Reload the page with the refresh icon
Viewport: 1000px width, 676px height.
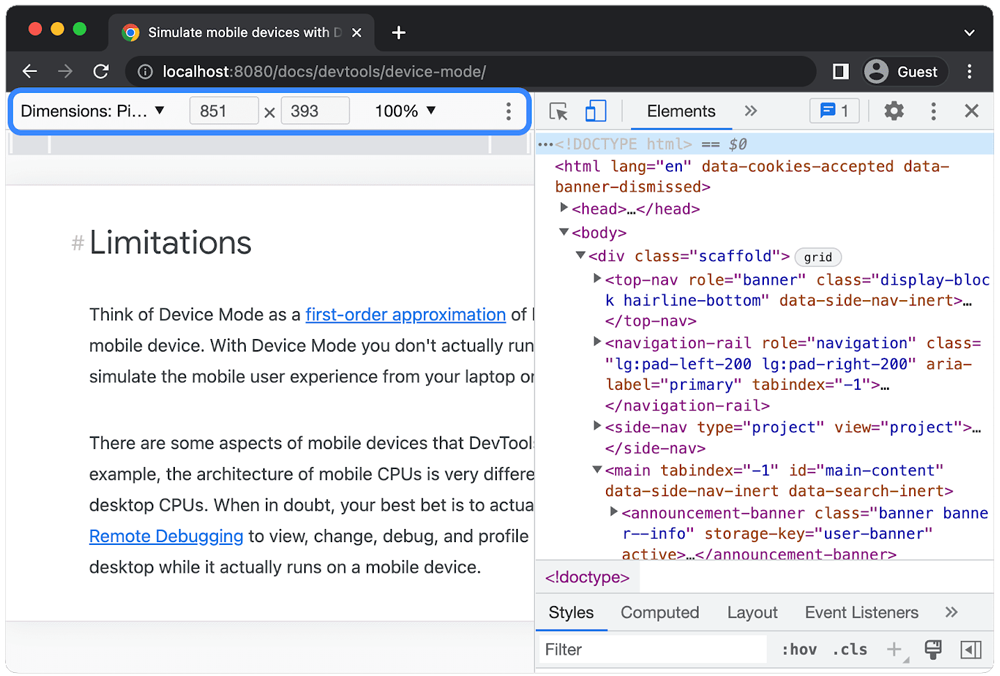101,72
